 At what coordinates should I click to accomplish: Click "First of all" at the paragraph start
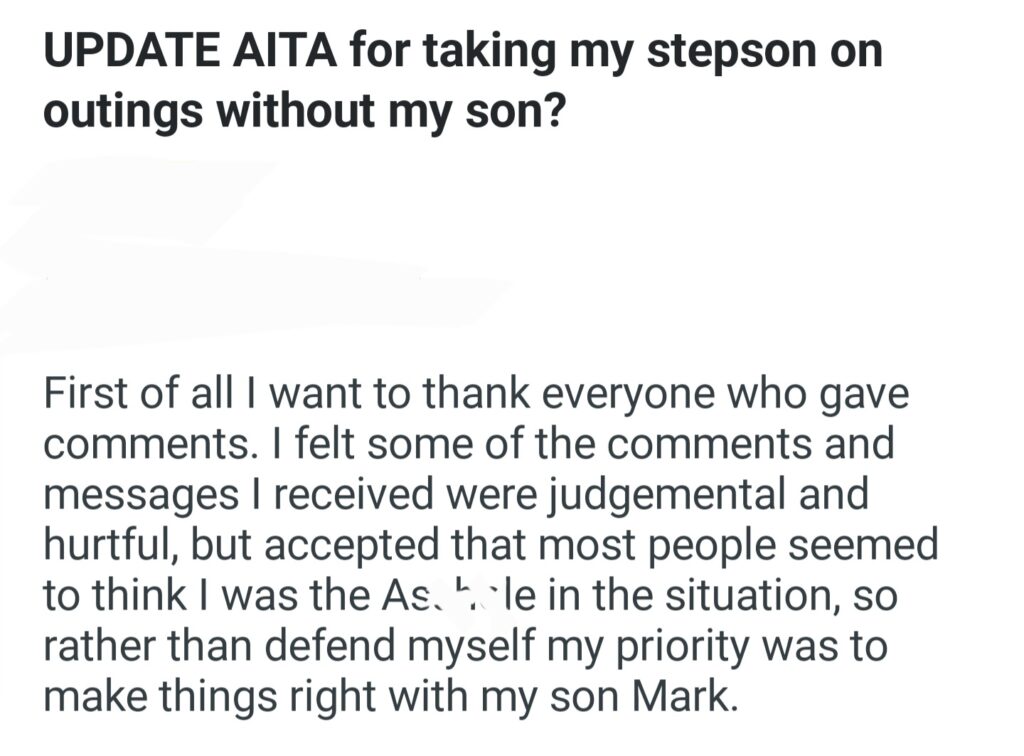(132, 394)
